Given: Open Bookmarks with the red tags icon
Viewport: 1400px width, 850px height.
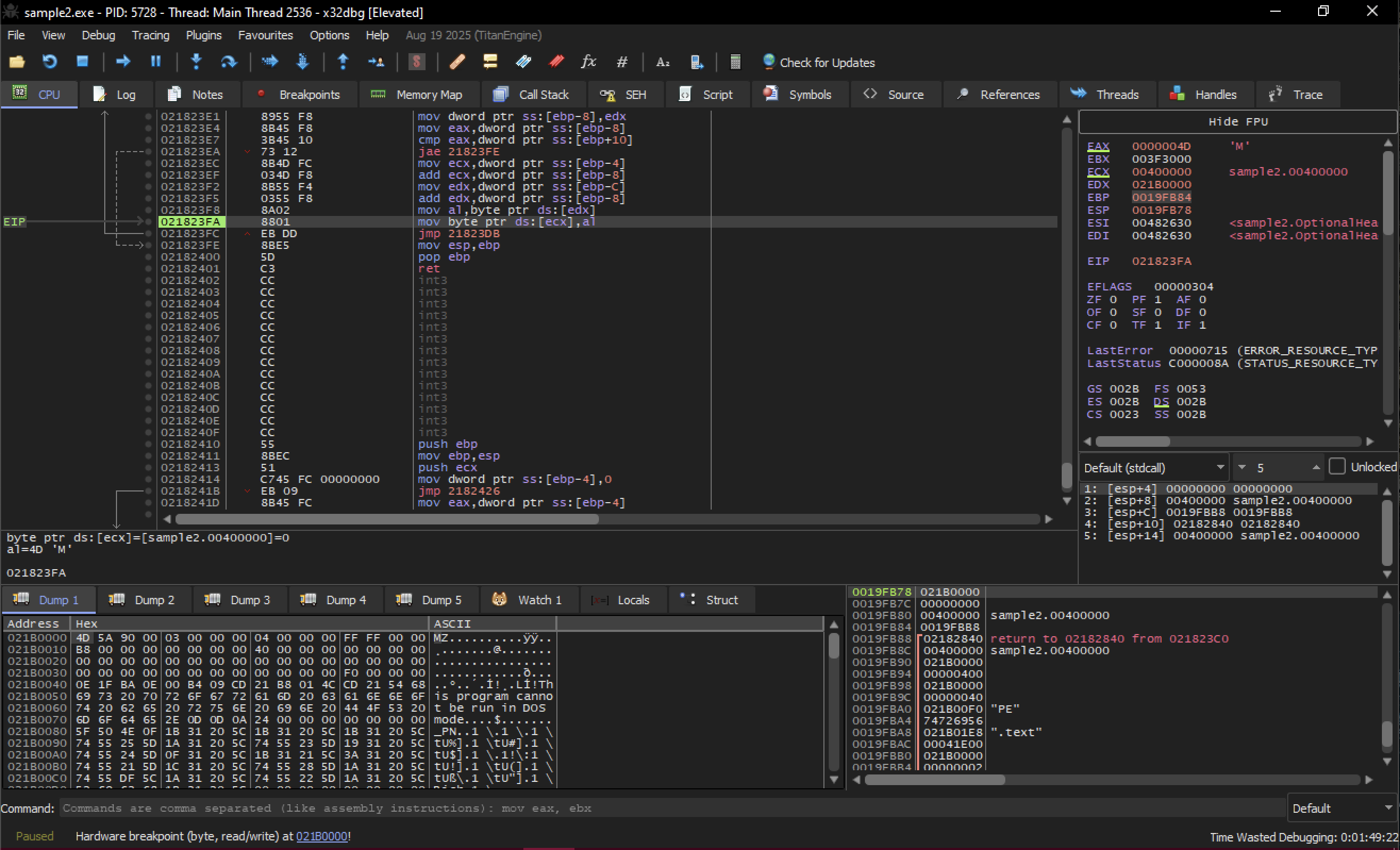Looking at the screenshot, I should pyautogui.click(x=556, y=61).
